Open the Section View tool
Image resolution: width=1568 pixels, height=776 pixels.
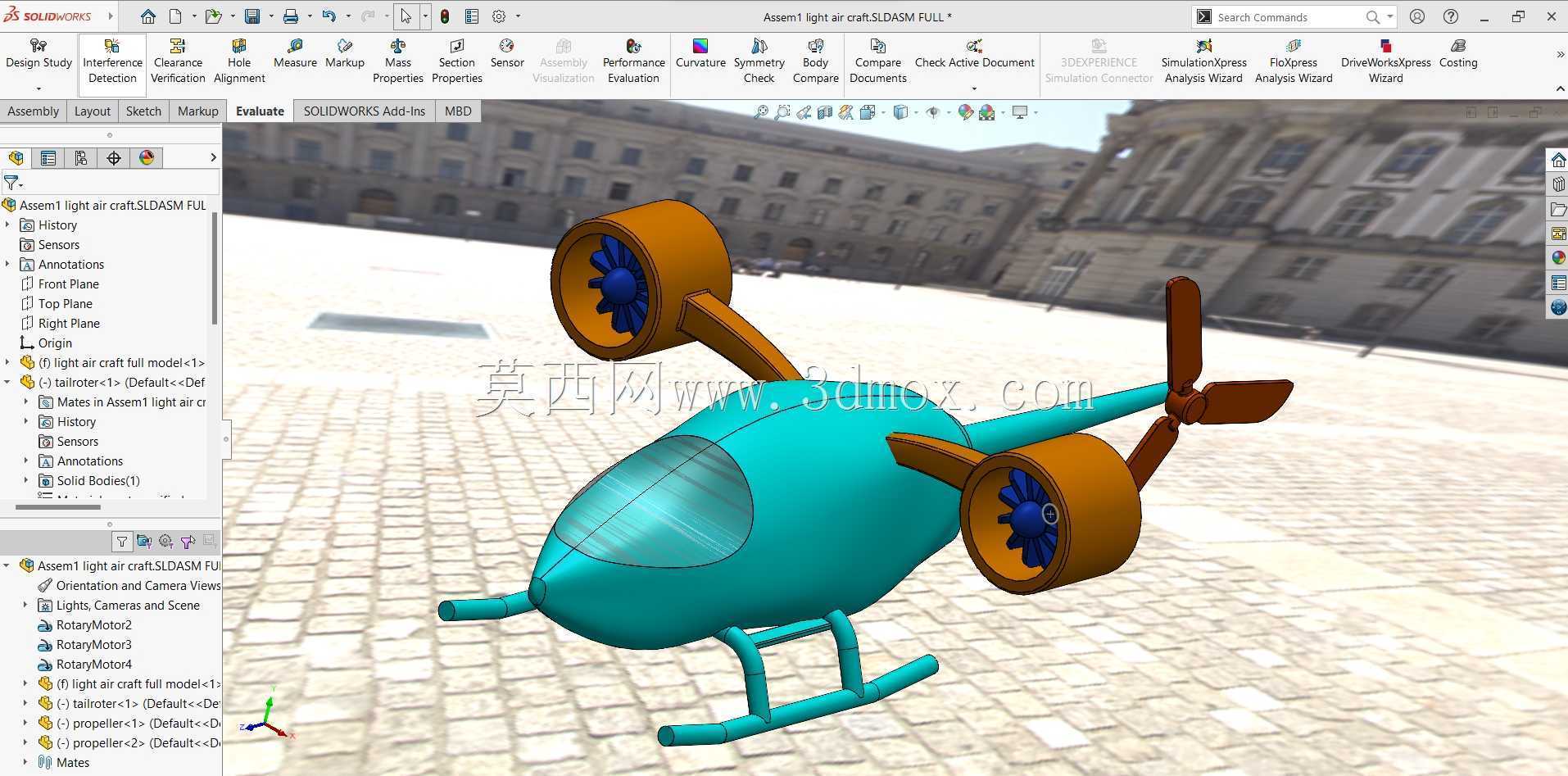point(825,112)
